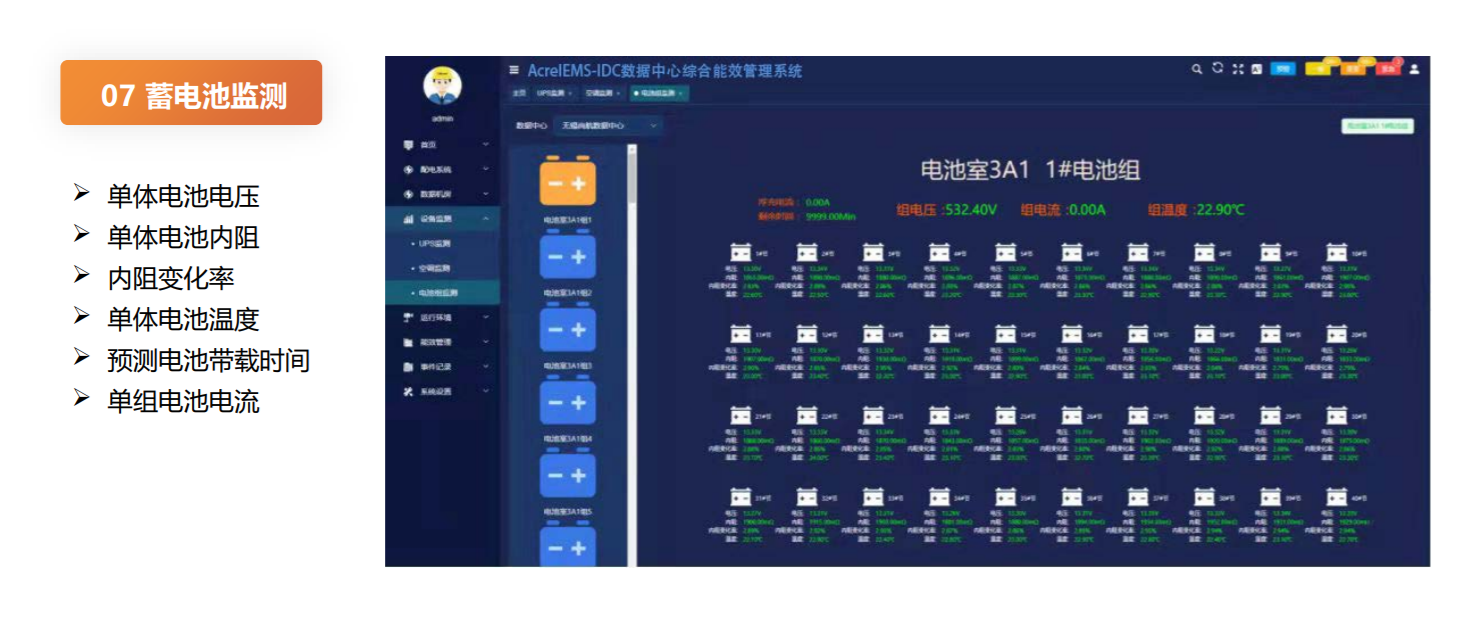Screen dimensions: 1479x632
Task: Expand the 运行环境 menu chevron
Action: pyautogui.click(x=486, y=318)
